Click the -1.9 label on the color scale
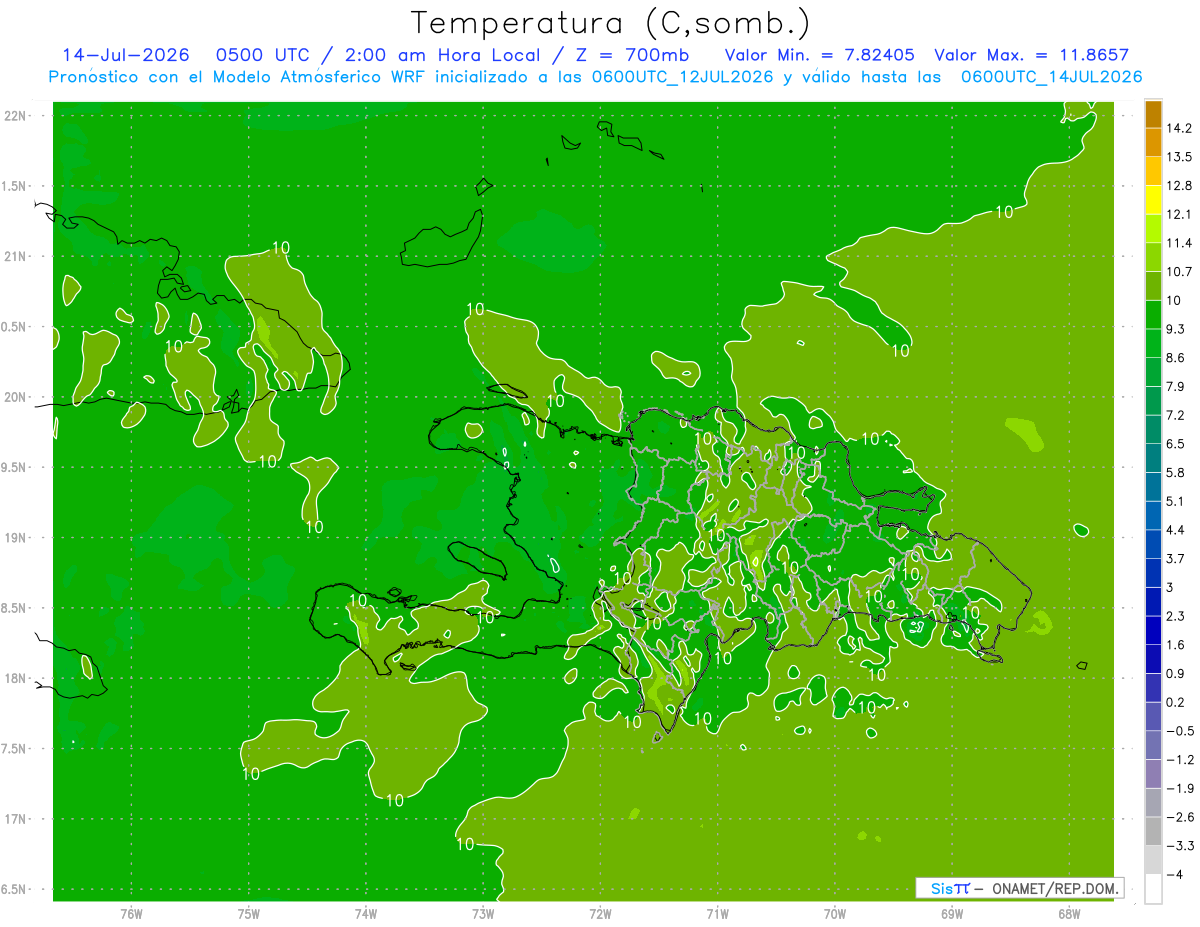The image size is (1200, 927). (x=1179, y=788)
